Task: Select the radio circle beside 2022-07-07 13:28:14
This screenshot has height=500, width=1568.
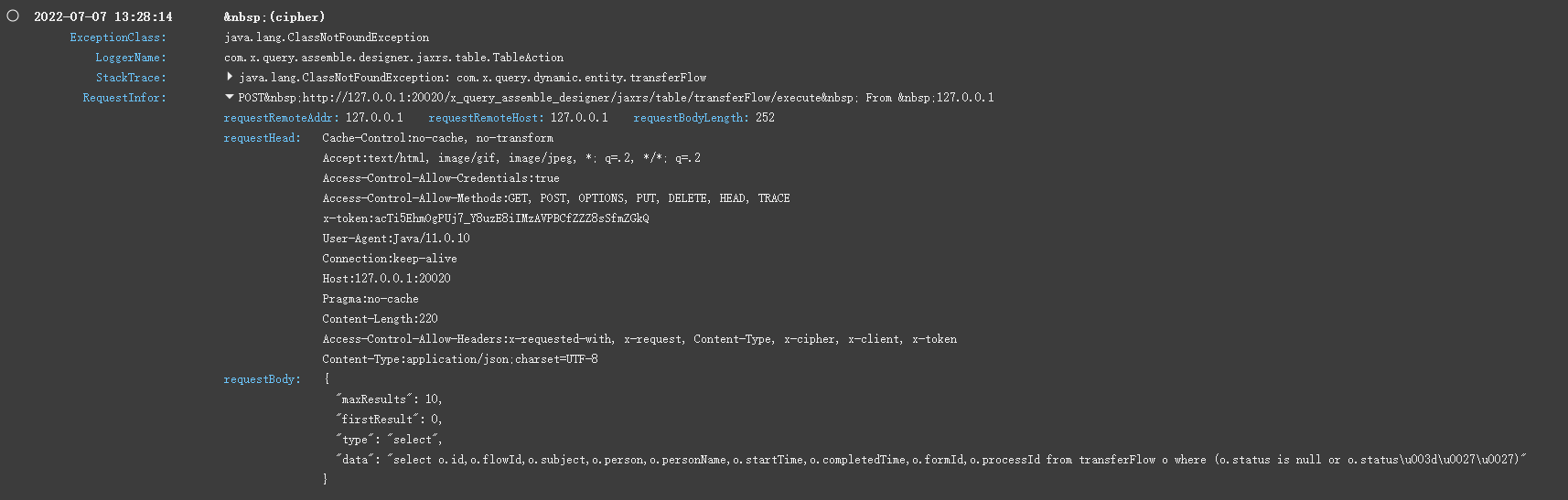Action: pyautogui.click(x=13, y=16)
